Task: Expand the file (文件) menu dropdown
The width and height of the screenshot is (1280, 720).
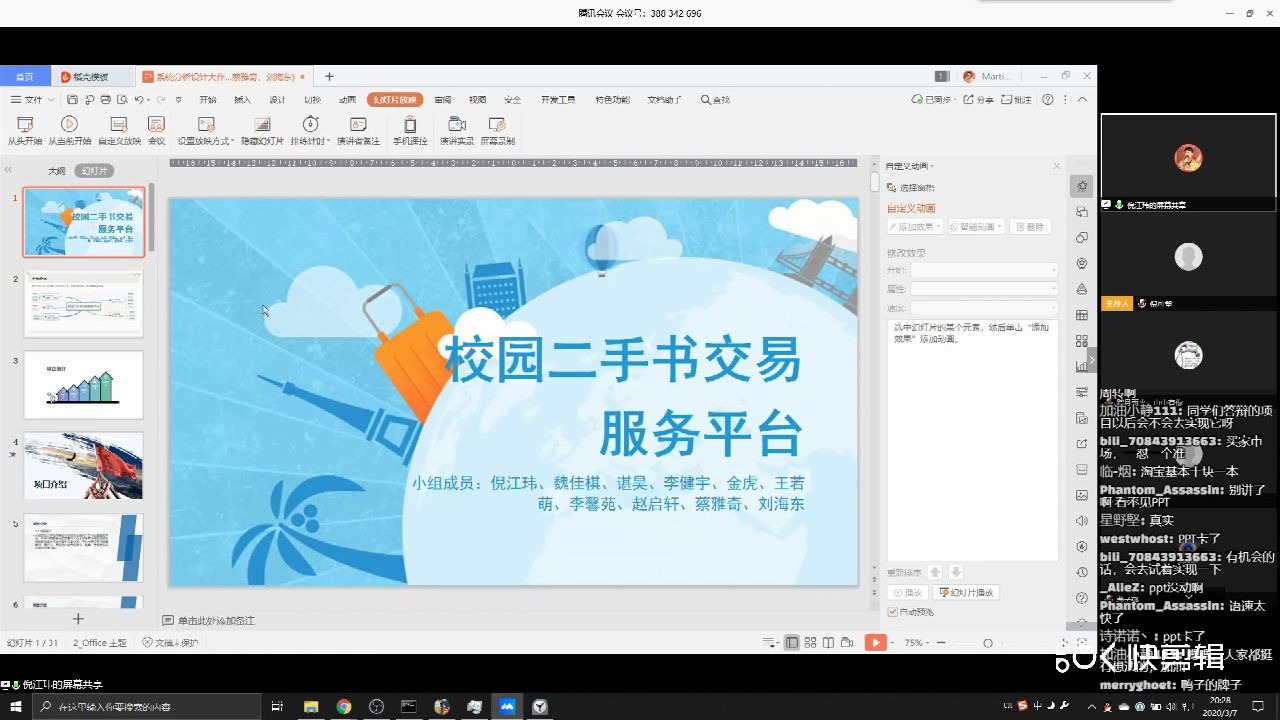Action: 33,100
